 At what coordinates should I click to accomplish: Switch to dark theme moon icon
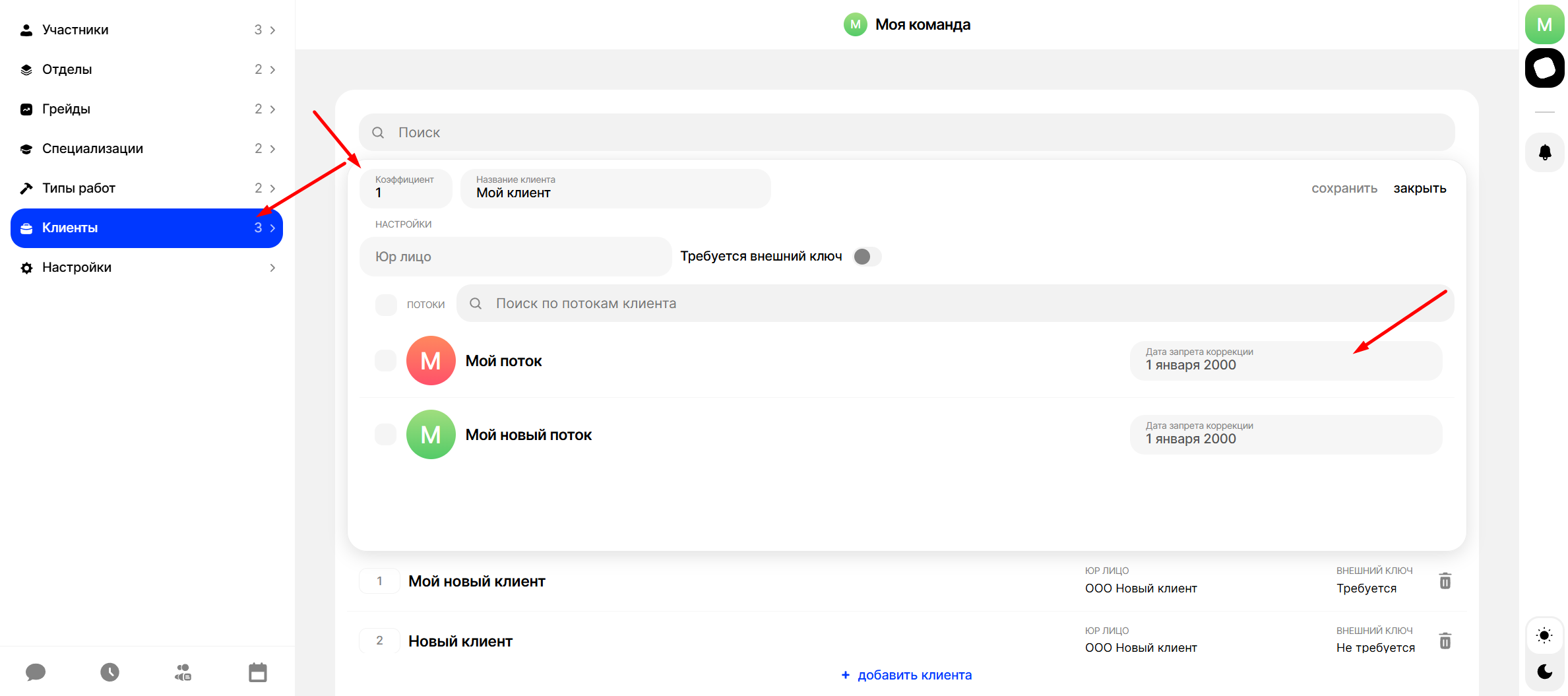[1544, 672]
